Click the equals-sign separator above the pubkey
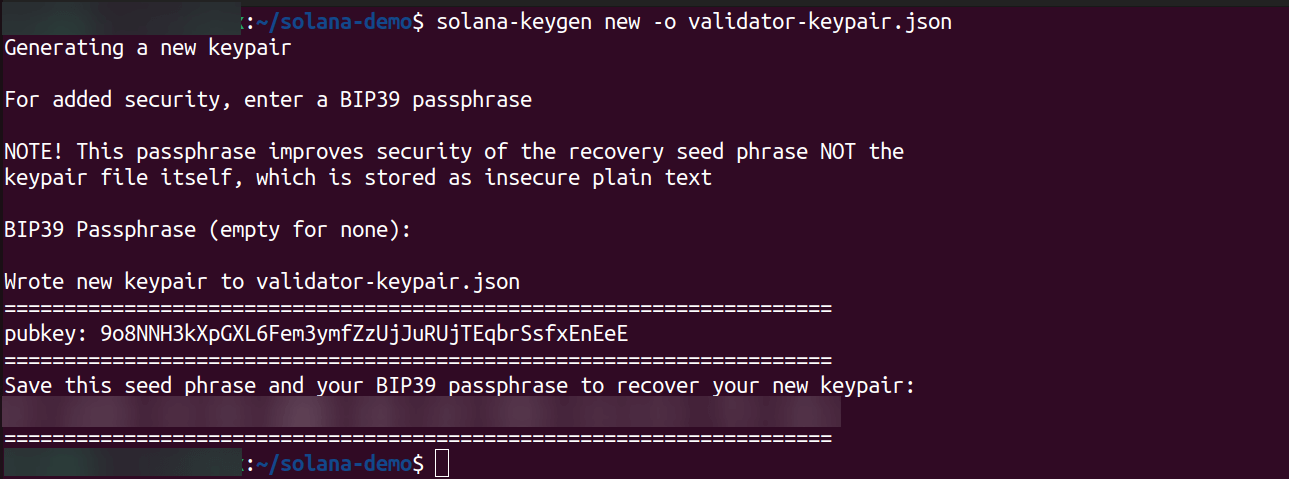 pos(418,307)
